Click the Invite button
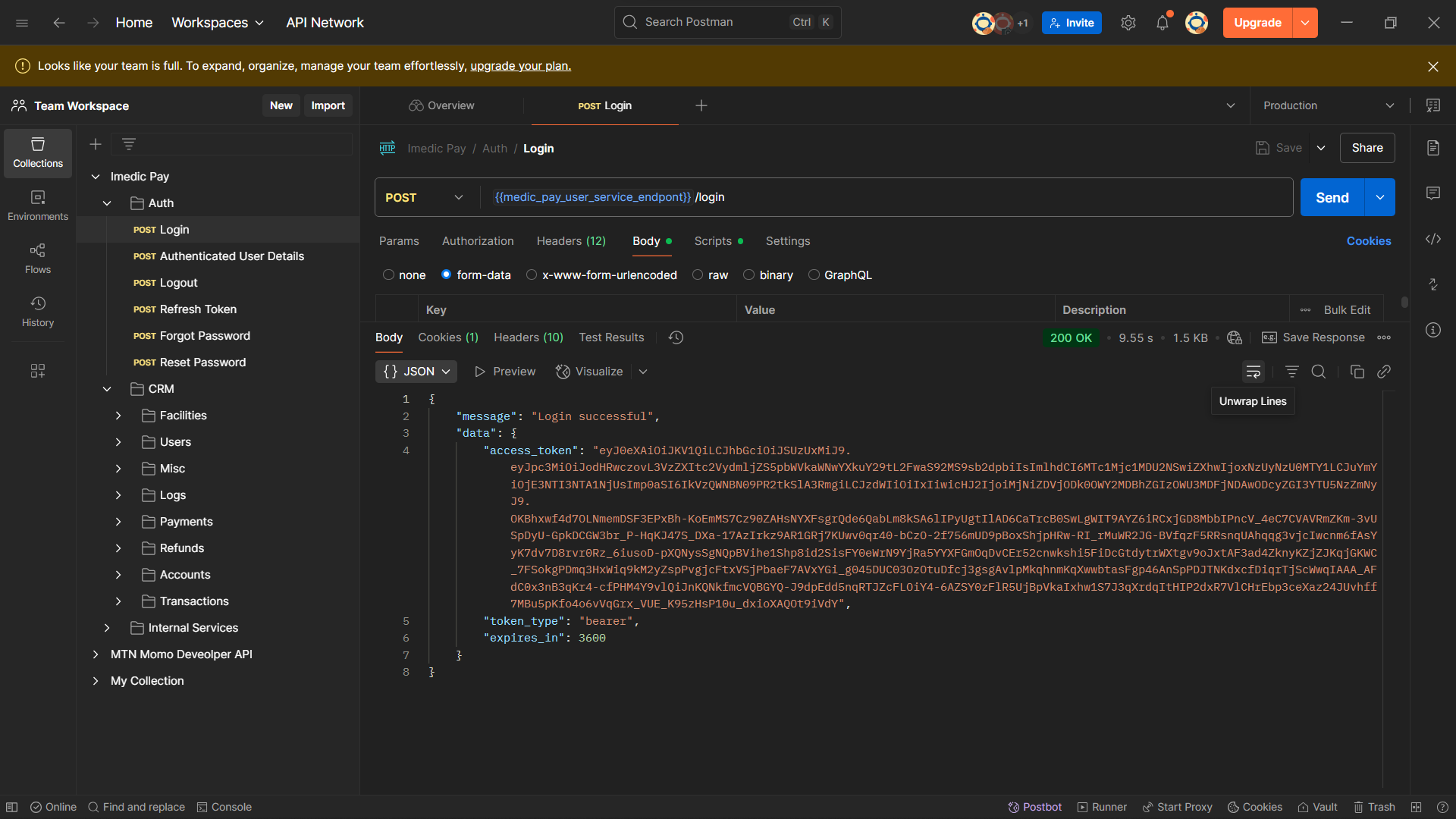 pos(1072,23)
